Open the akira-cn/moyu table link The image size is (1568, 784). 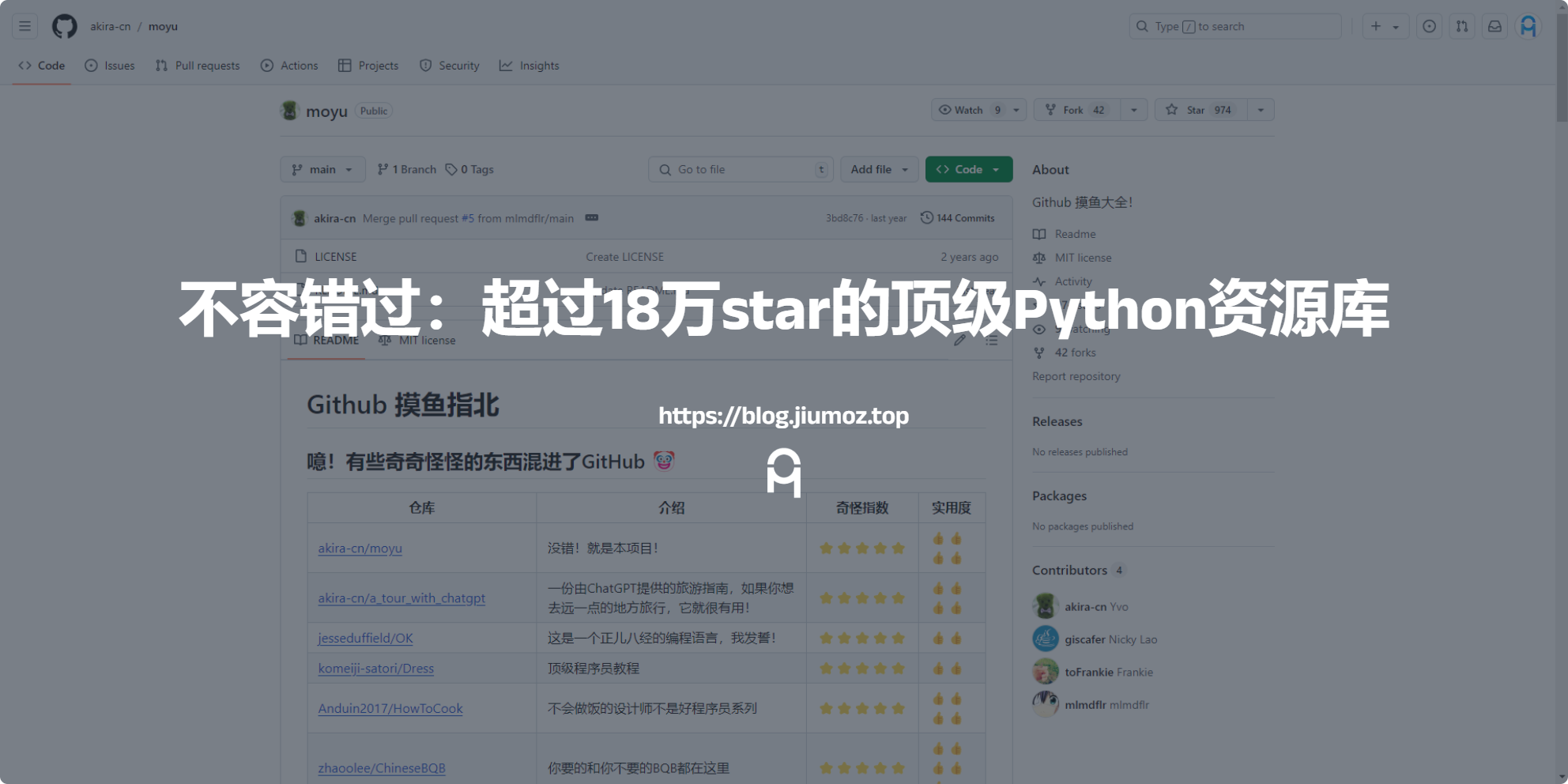coord(360,548)
